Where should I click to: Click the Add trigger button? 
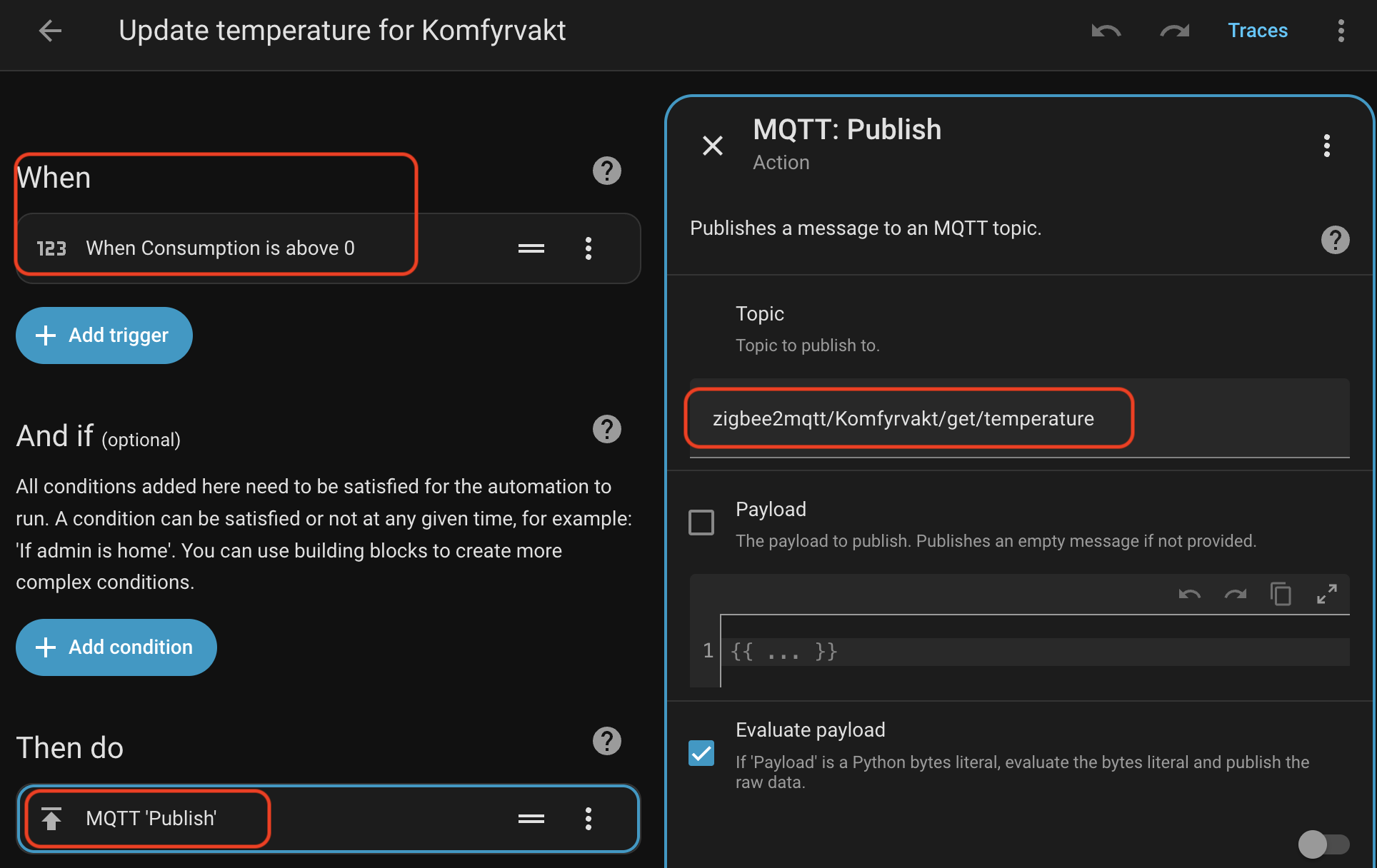pyautogui.click(x=104, y=335)
